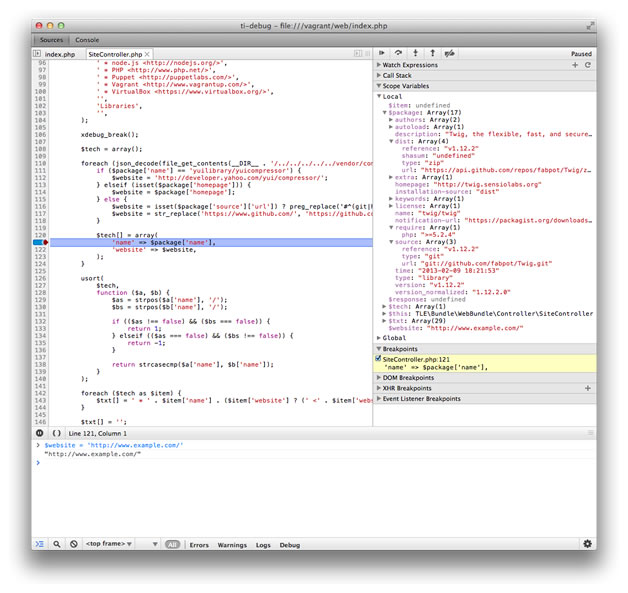The height and width of the screenshot is (593, 628).
Task: Toggle pause on exceptions button
Action: click(40, 432)
